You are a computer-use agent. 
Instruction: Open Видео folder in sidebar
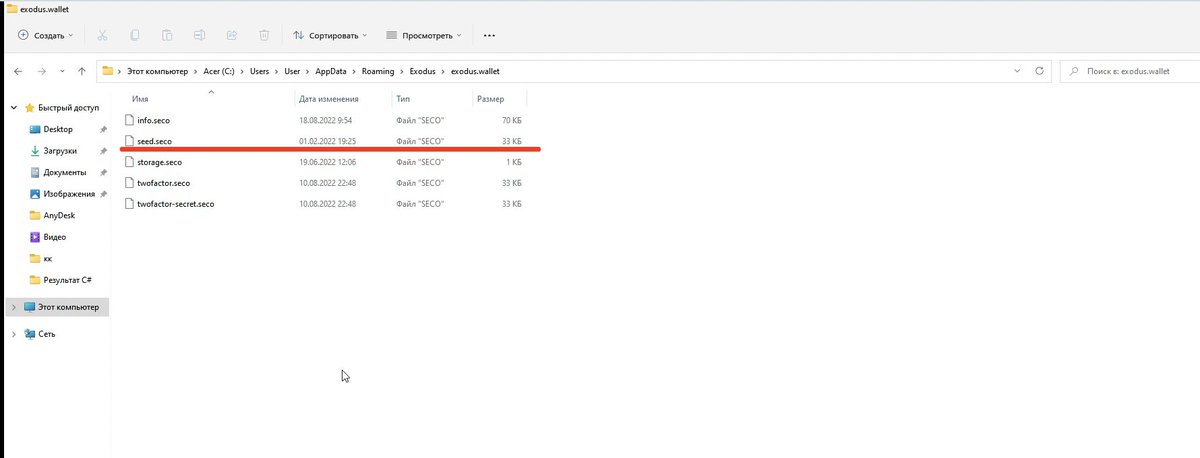click(x=55, y=237)
